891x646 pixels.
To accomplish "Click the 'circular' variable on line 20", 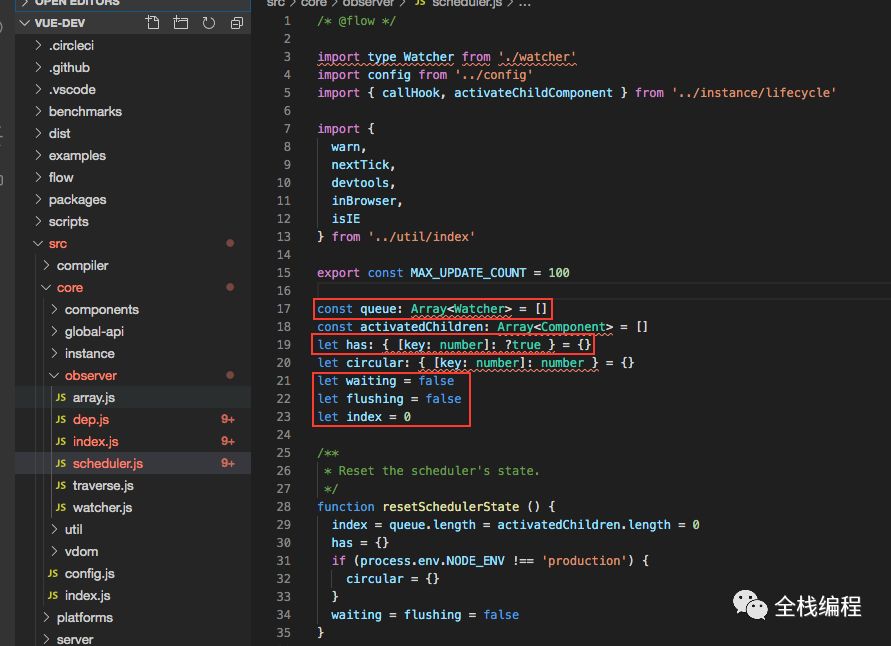I will click(x=374, y=362).
